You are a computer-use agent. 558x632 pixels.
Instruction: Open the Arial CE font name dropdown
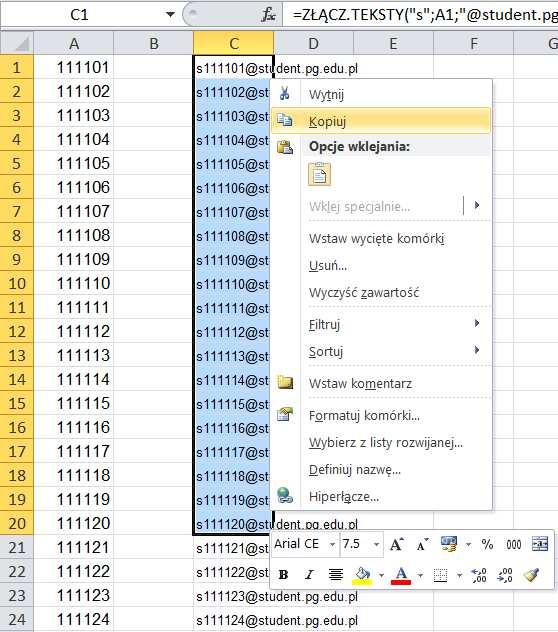point(333,545)
